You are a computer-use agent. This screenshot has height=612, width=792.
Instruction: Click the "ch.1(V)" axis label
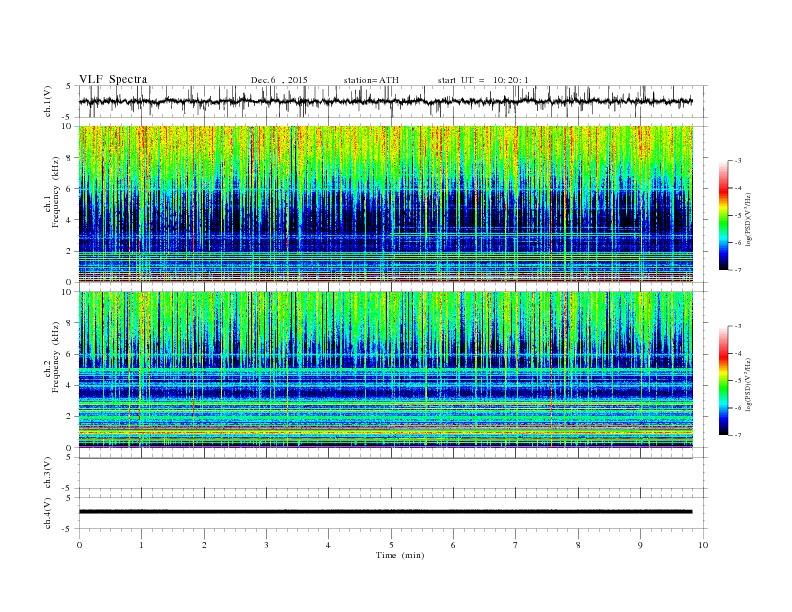(48, 101)
